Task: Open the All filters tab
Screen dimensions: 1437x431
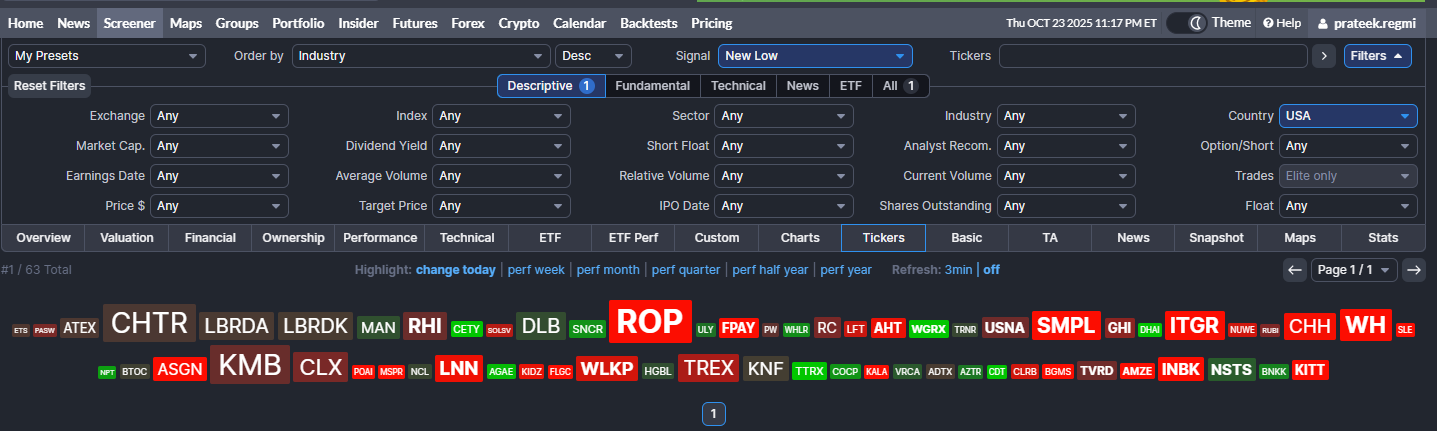Action: [x=901, y=86]
